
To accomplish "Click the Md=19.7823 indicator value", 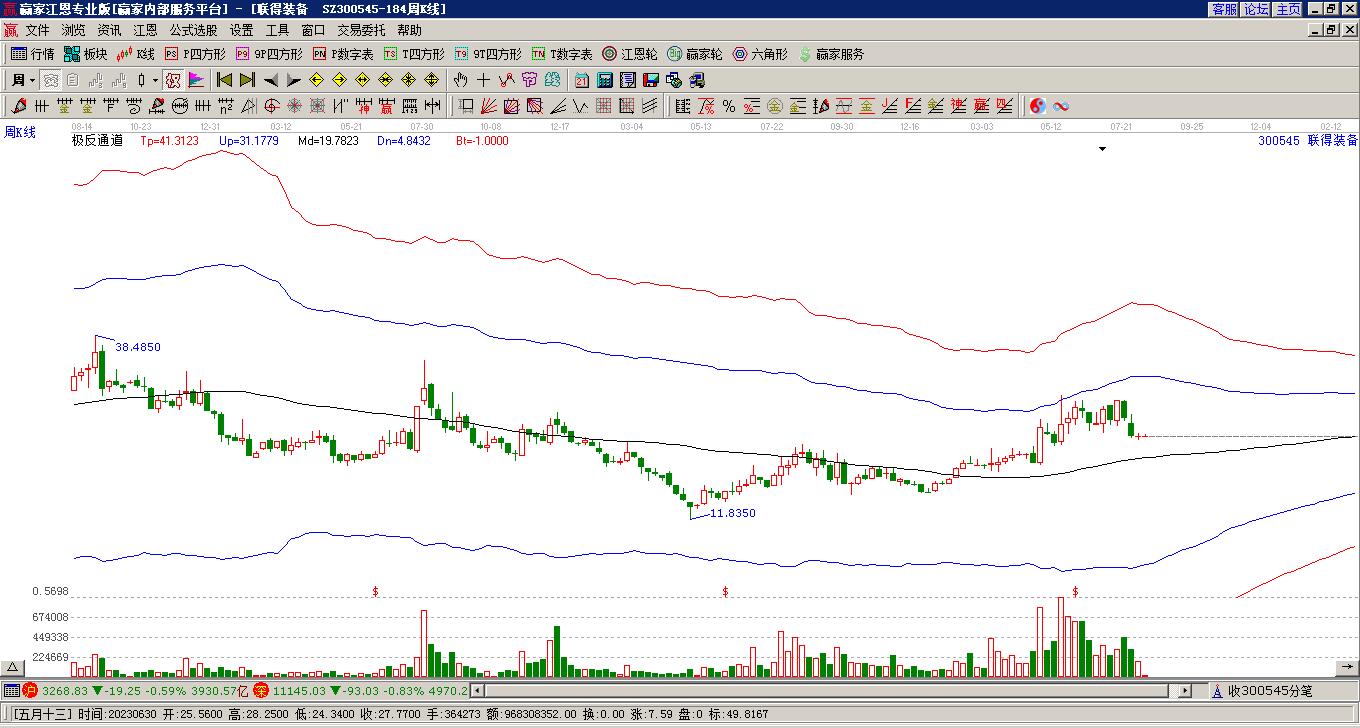I will click(x=328, y=141).
